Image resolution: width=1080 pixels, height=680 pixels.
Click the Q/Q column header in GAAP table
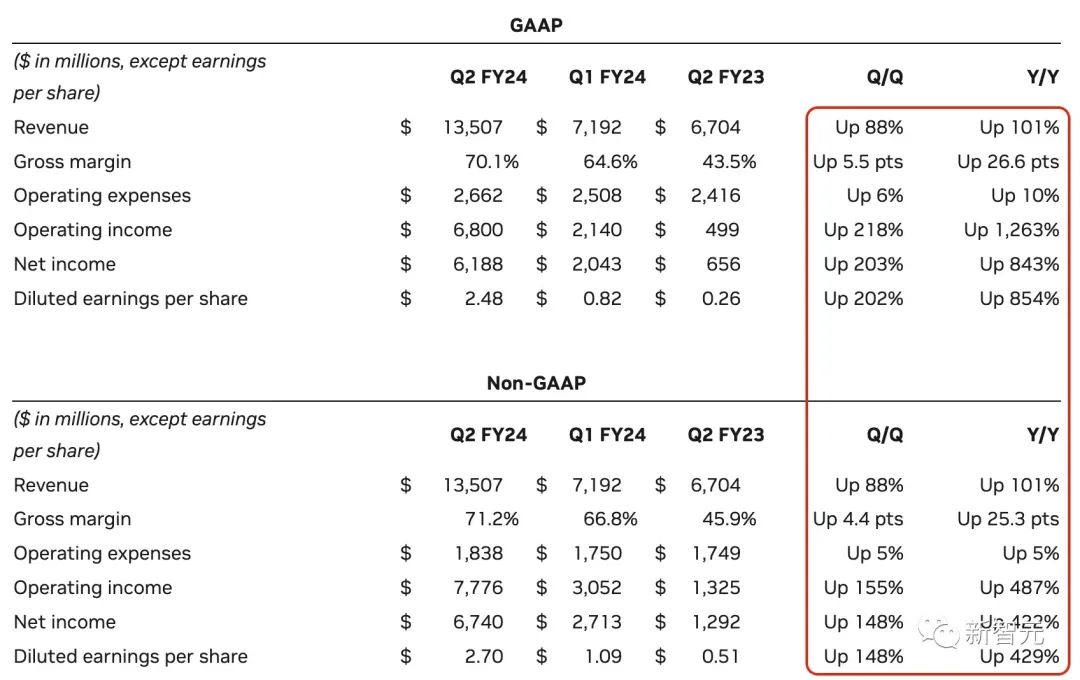click(x=884, y=77)
